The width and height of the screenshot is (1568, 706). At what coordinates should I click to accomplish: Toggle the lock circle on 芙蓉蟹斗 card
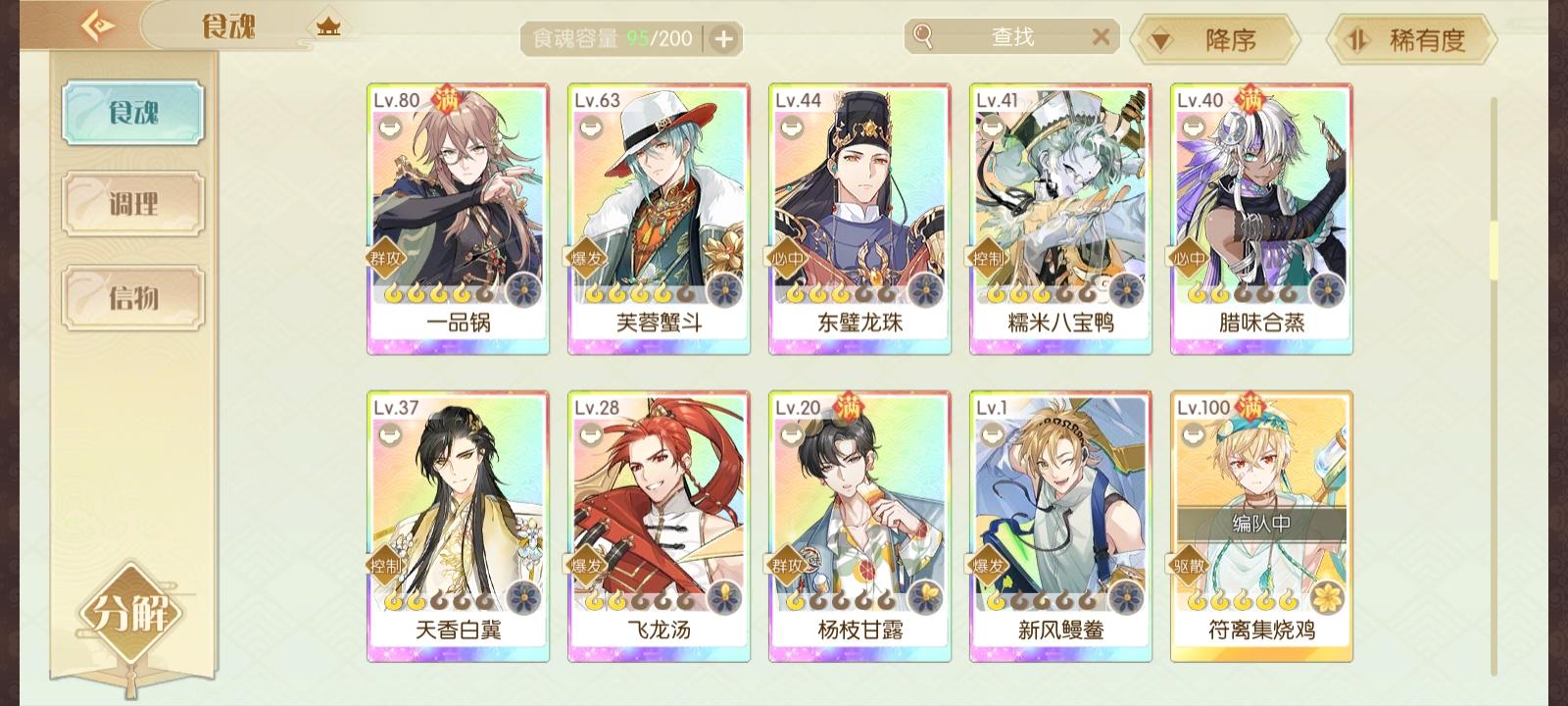click(589, 126)
